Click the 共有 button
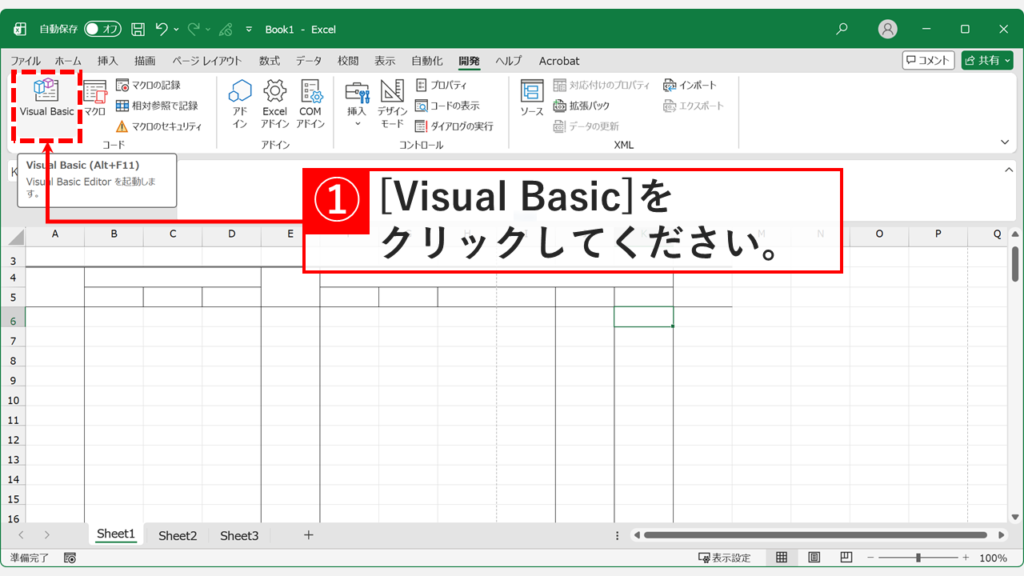 click(x=987, y=60)
